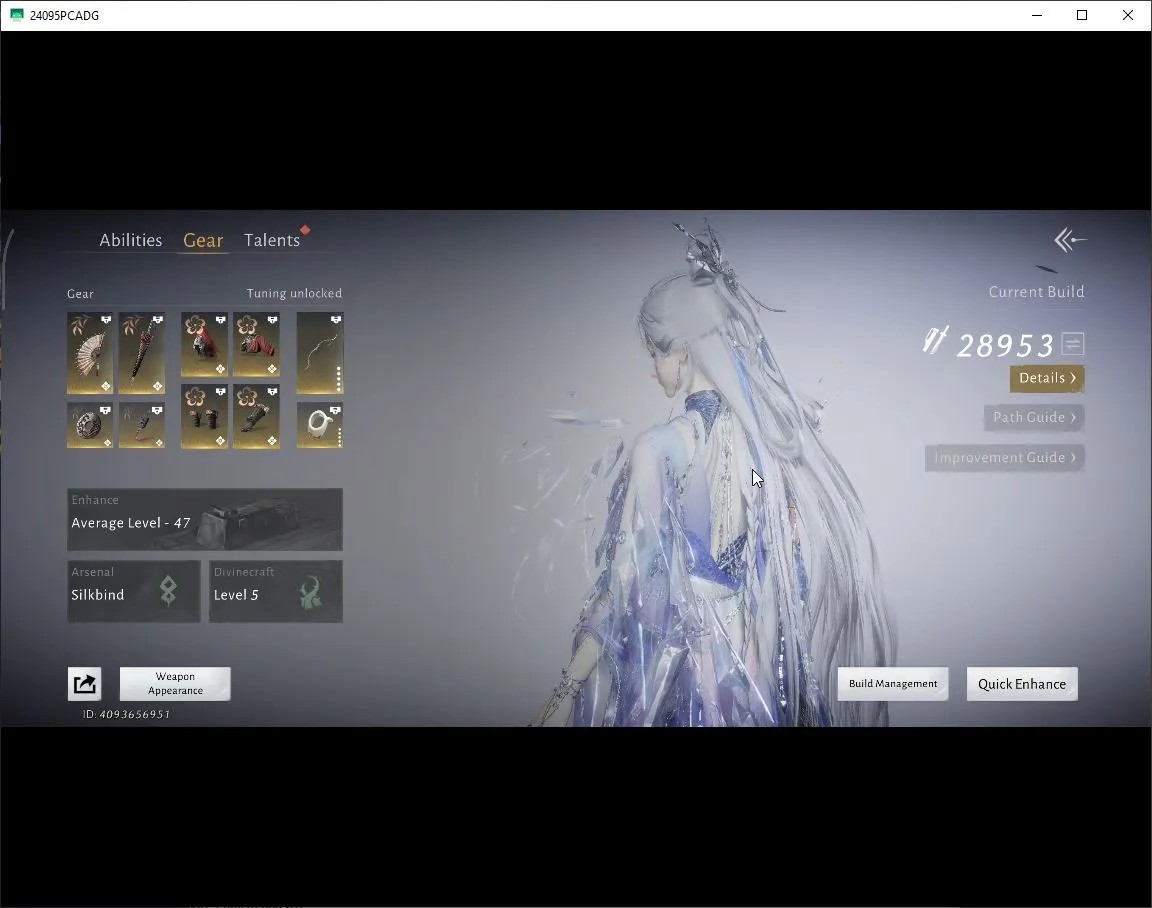
Task: Expand build Details
Action: pos(1047,378)
